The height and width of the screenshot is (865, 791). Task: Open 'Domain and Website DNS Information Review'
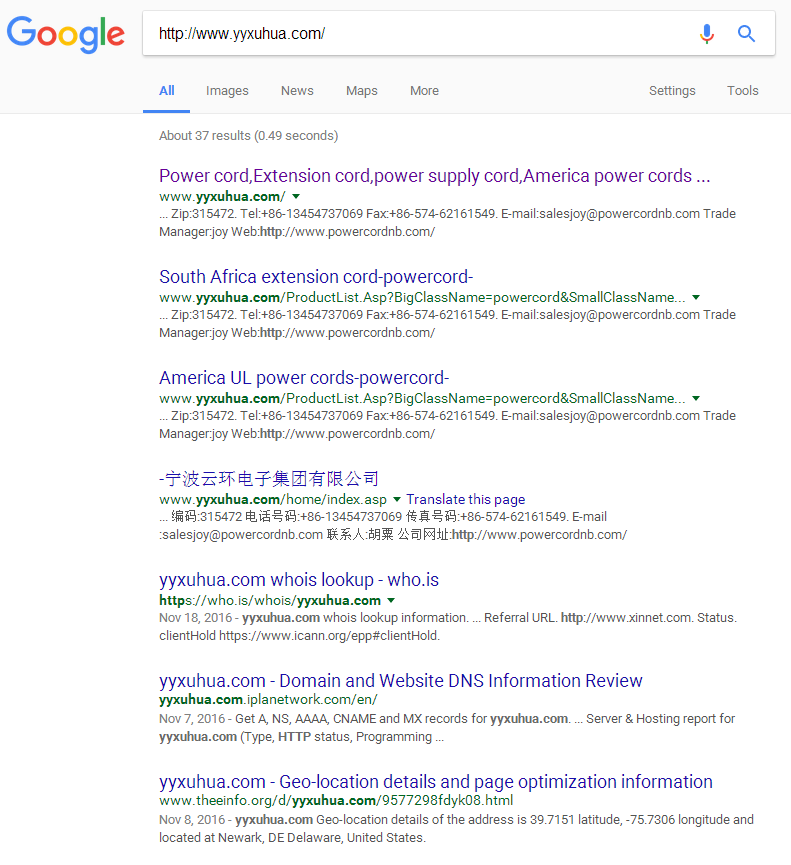[400, 680]
